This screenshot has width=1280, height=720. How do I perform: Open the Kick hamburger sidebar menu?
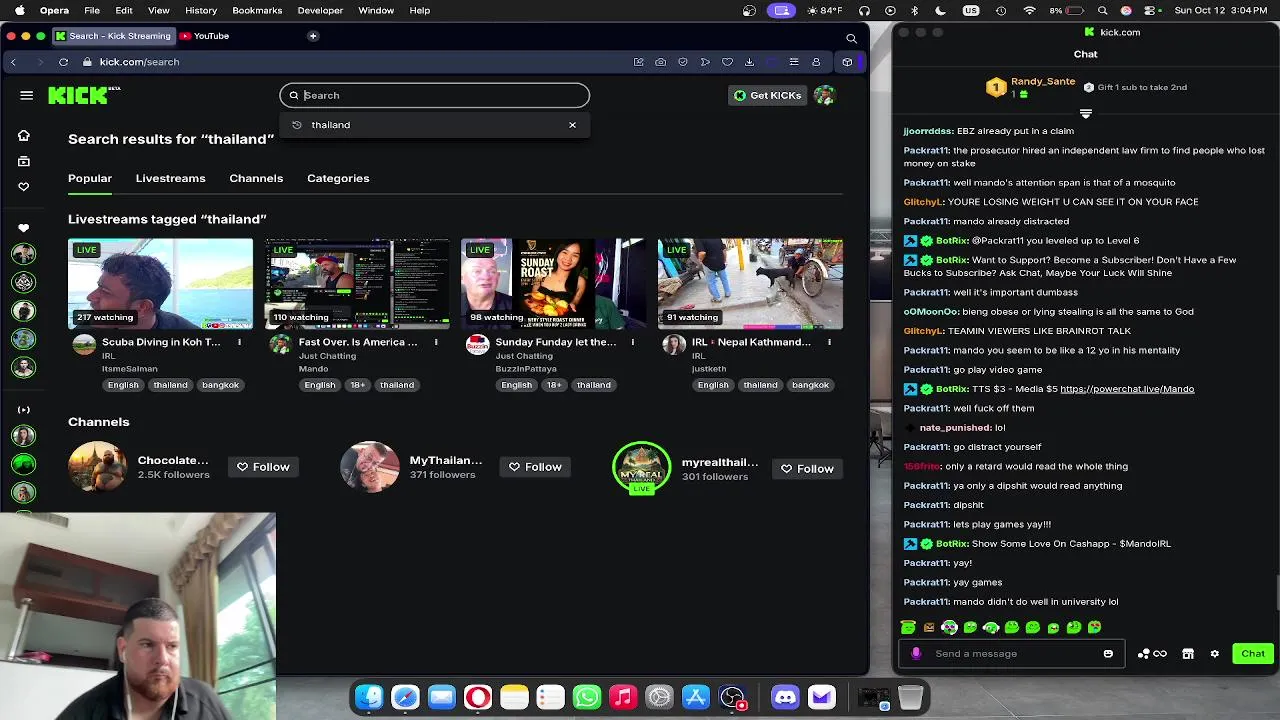tap(26, 95)
